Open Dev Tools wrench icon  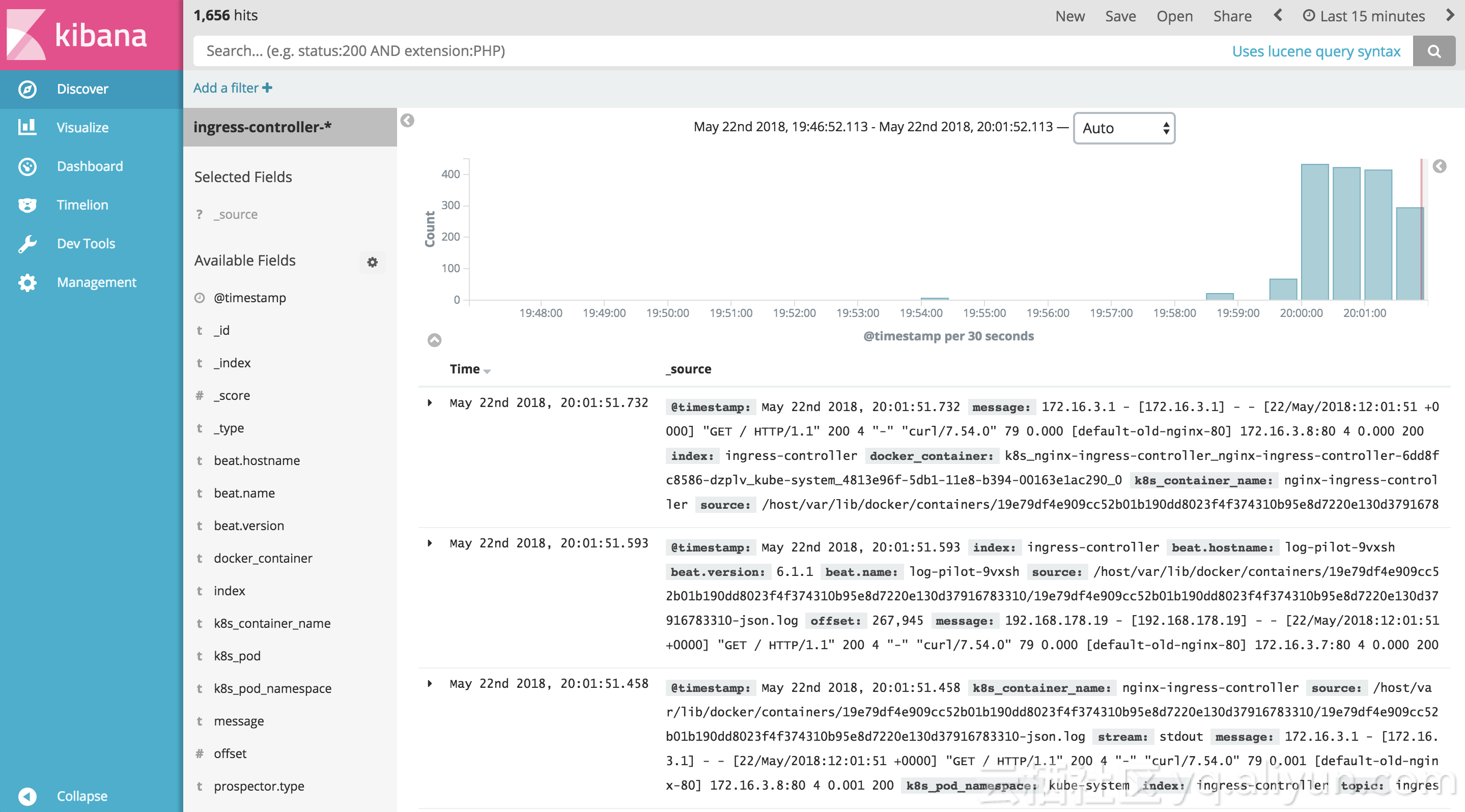point(27,244)
